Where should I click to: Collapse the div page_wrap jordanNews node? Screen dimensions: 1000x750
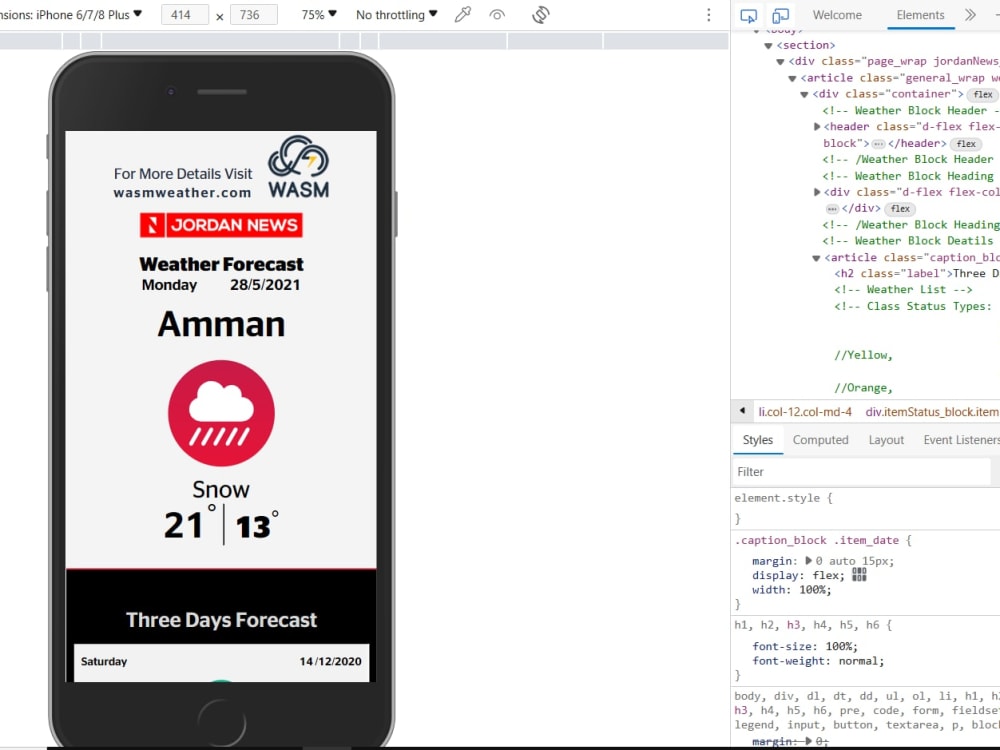(780, 62)
